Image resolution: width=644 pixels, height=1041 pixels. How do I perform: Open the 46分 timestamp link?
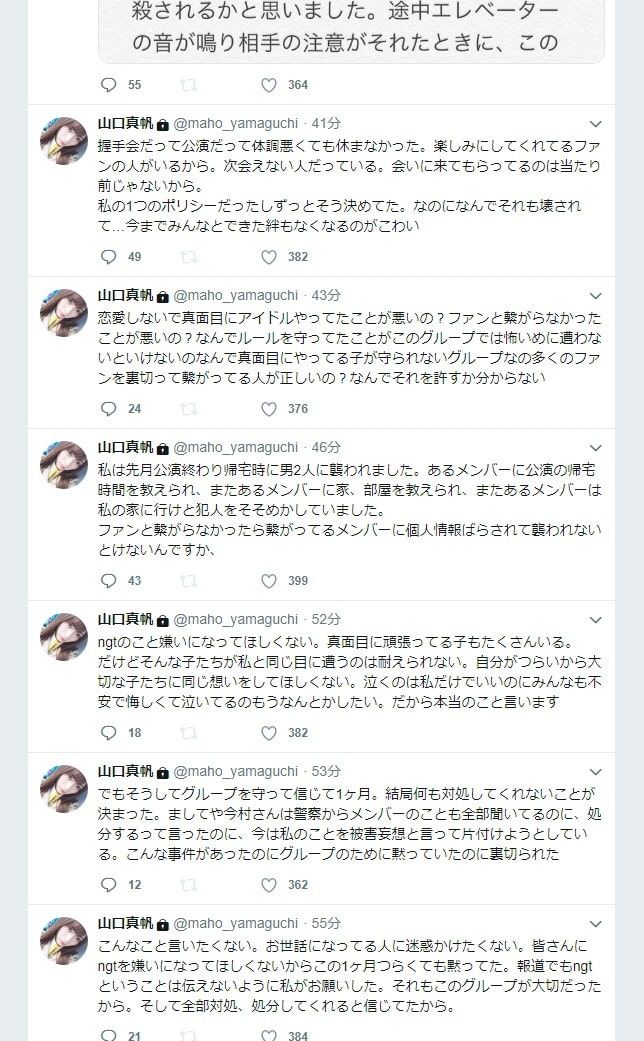point(326,447)
